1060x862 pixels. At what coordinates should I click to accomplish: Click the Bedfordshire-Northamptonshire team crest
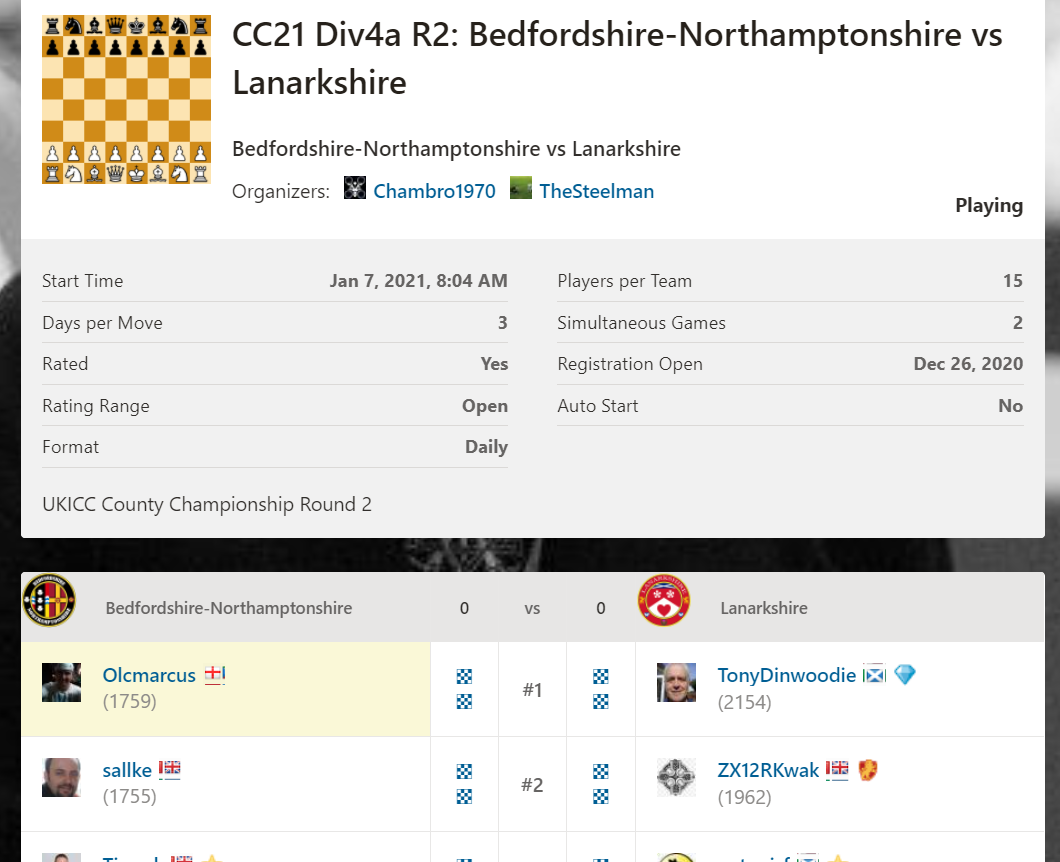(x=48, y=600)
